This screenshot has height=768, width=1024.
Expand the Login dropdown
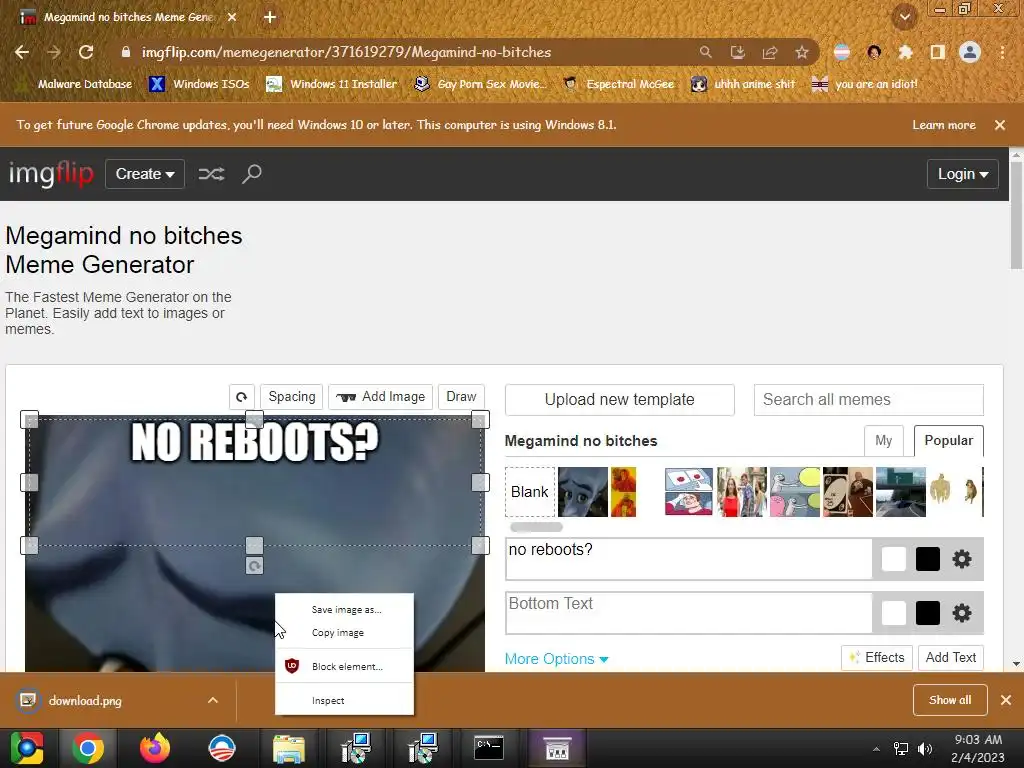tap(963, 174)
